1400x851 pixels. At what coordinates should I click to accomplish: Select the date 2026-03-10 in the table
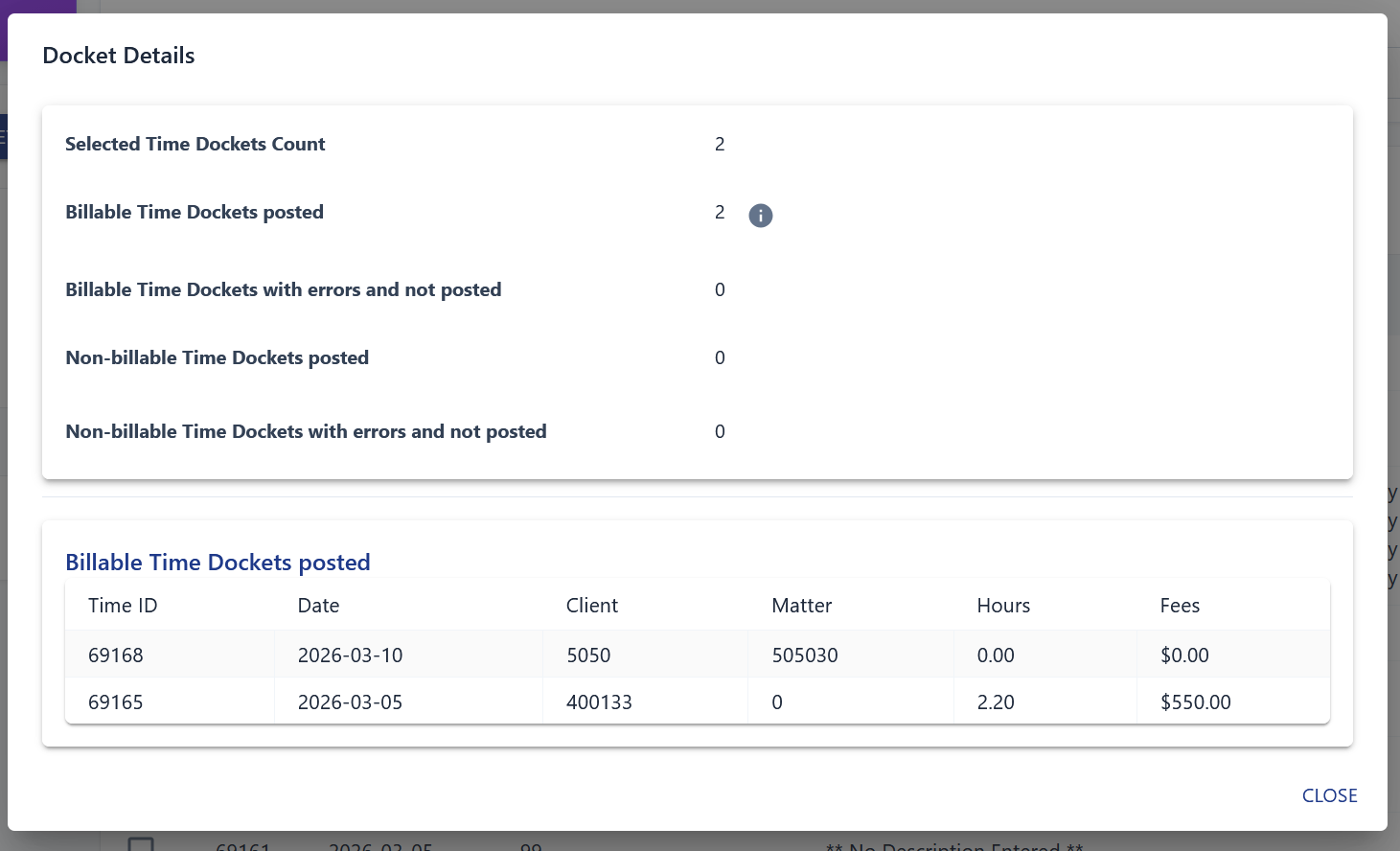[351, 655]
